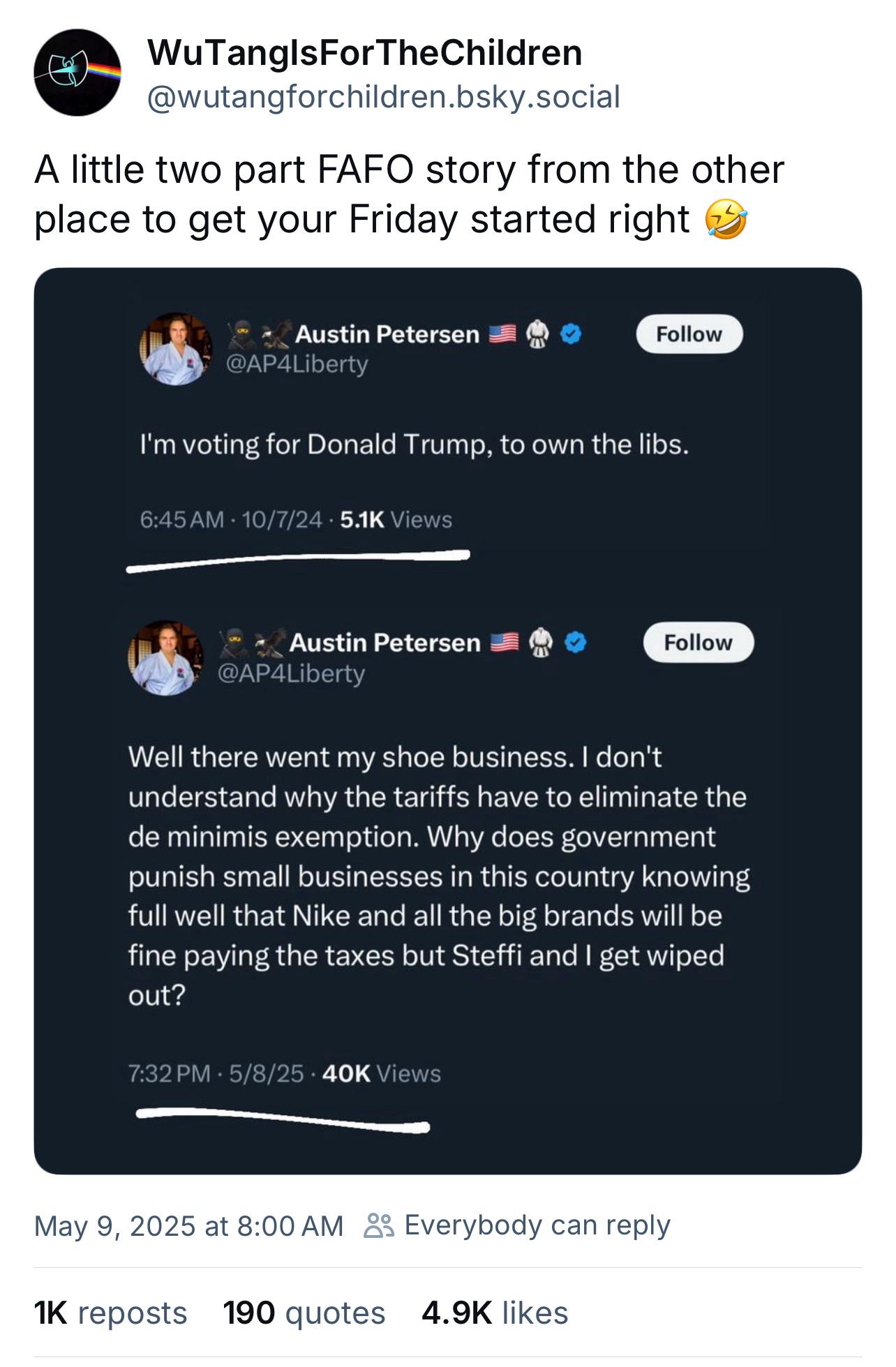Click Follow on the shoe business tweet
This screenshot has width=896, height=1367.
(x=698, y=642)
